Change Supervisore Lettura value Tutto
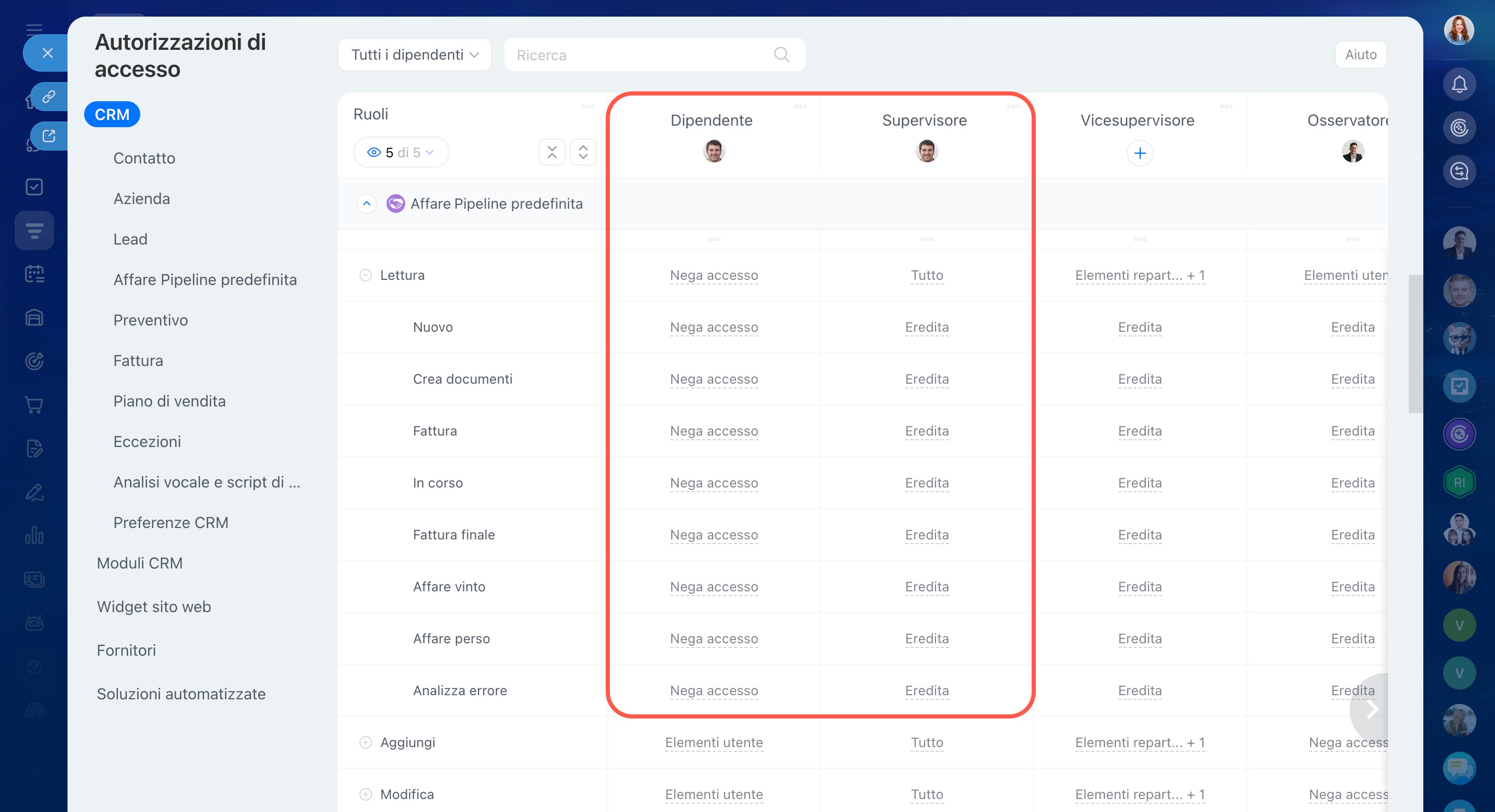 [926, 276]
